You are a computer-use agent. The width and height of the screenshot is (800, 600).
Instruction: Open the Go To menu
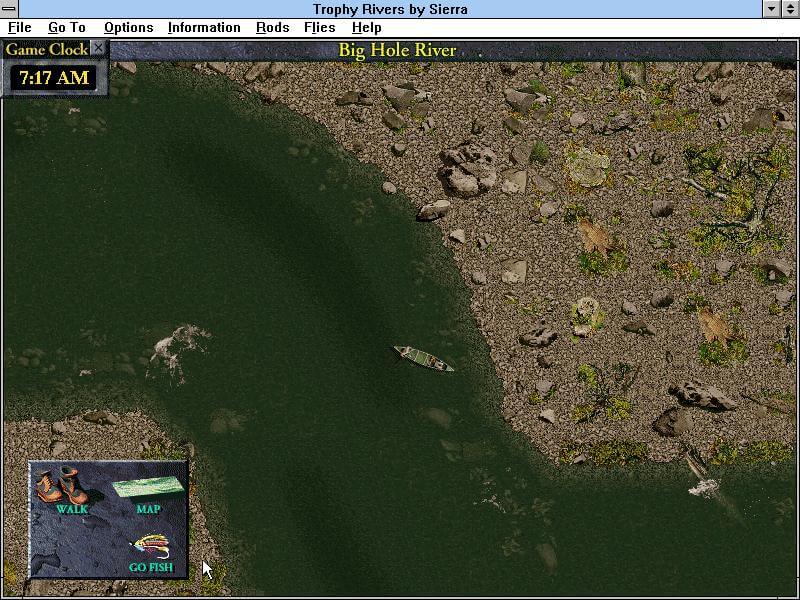pyautogui.click(x=67, y=28)
